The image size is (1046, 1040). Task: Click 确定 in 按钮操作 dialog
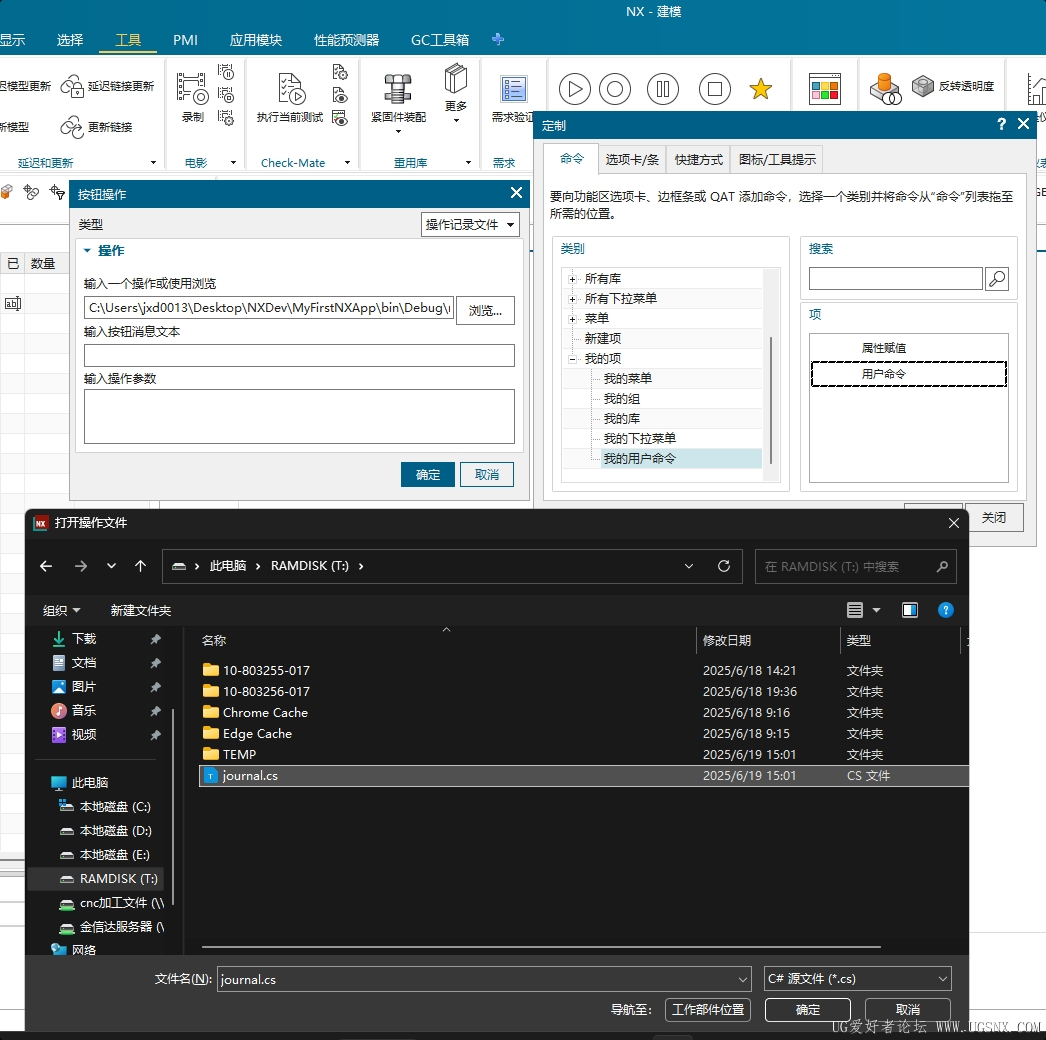click(428, 474)
